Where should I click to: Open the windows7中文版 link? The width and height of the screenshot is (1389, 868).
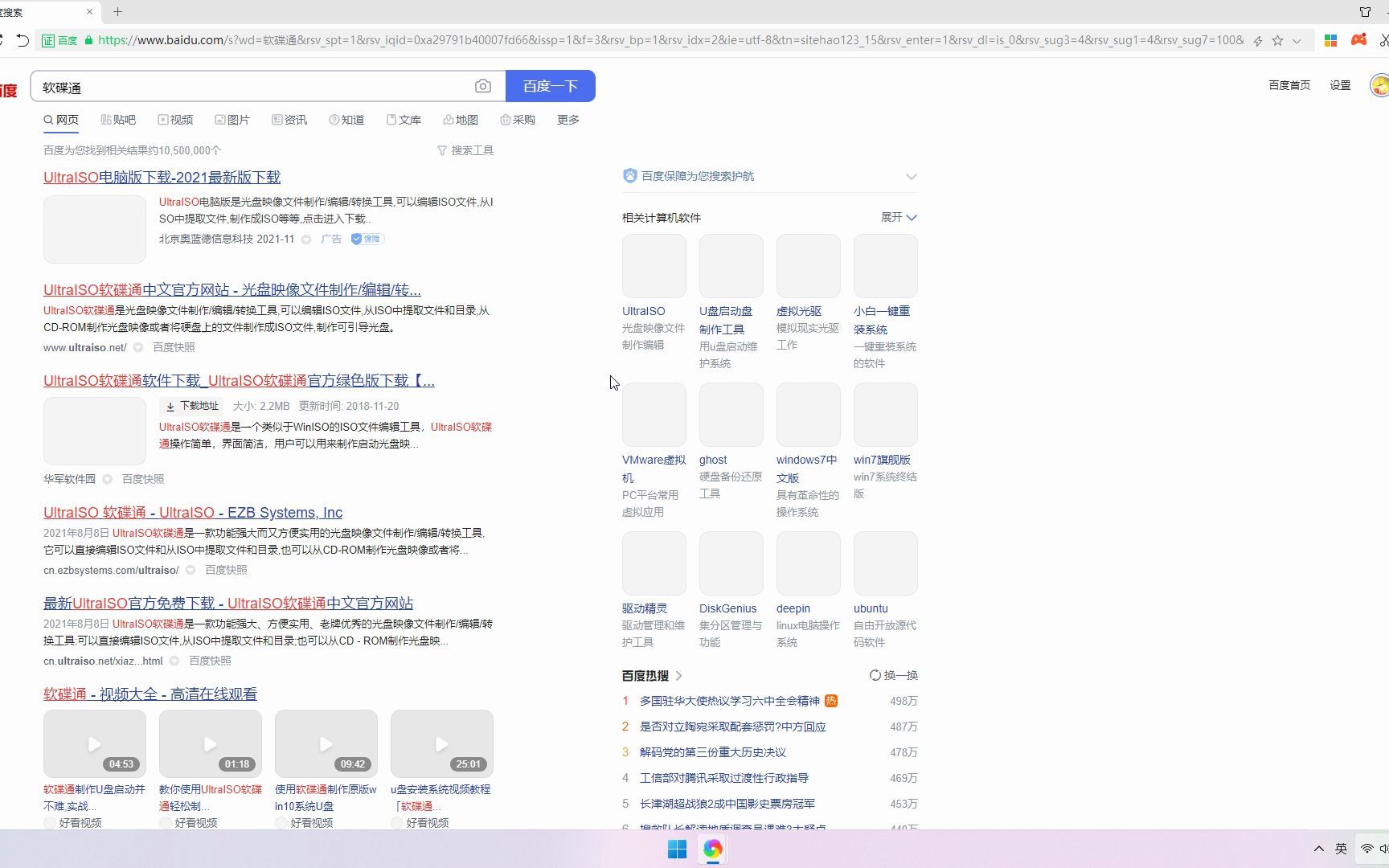[807, 469]
